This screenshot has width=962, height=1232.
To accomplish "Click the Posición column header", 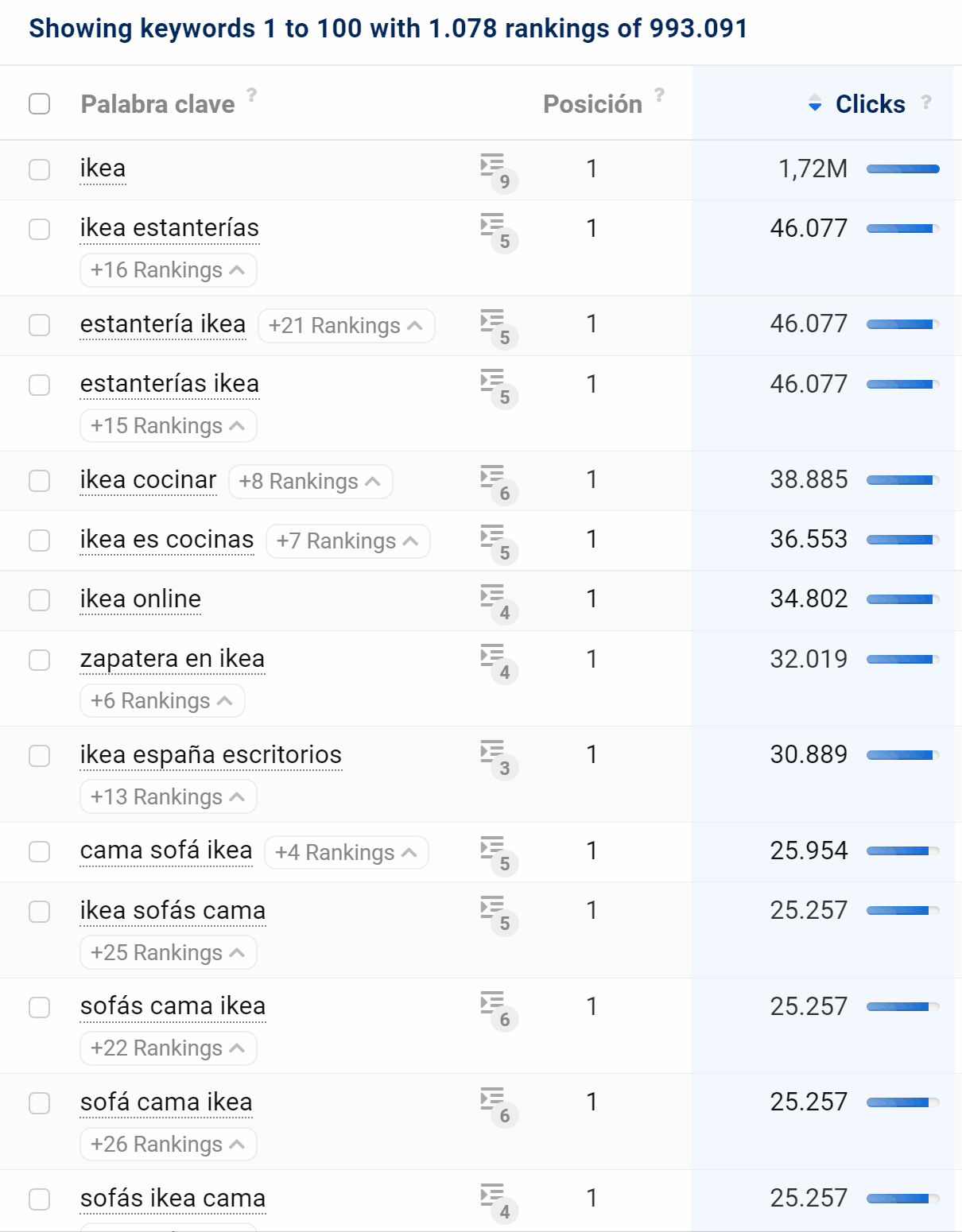I will [x=592, y=104].
